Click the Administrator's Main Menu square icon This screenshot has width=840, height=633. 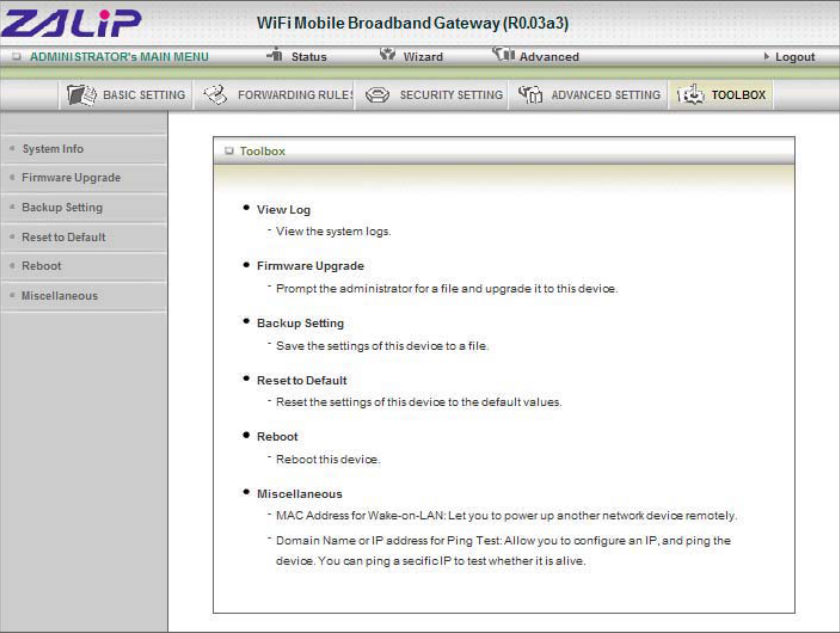17,56
